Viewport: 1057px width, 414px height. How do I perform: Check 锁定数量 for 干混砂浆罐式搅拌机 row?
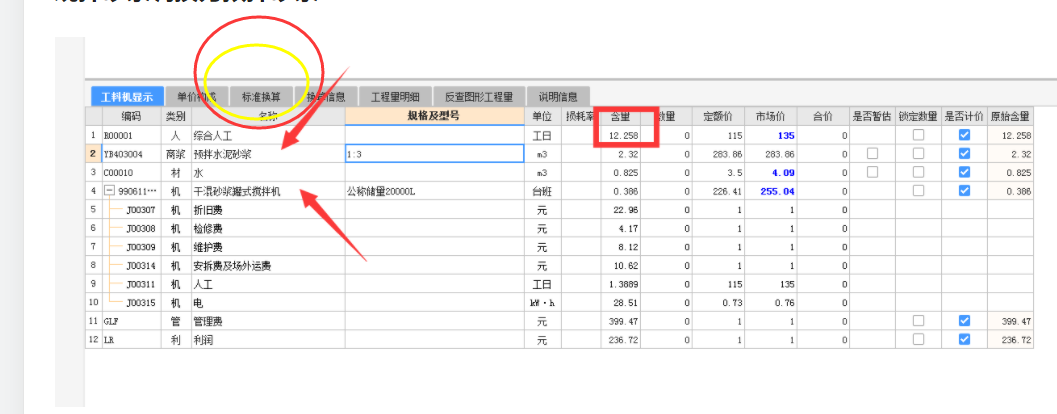918,191
